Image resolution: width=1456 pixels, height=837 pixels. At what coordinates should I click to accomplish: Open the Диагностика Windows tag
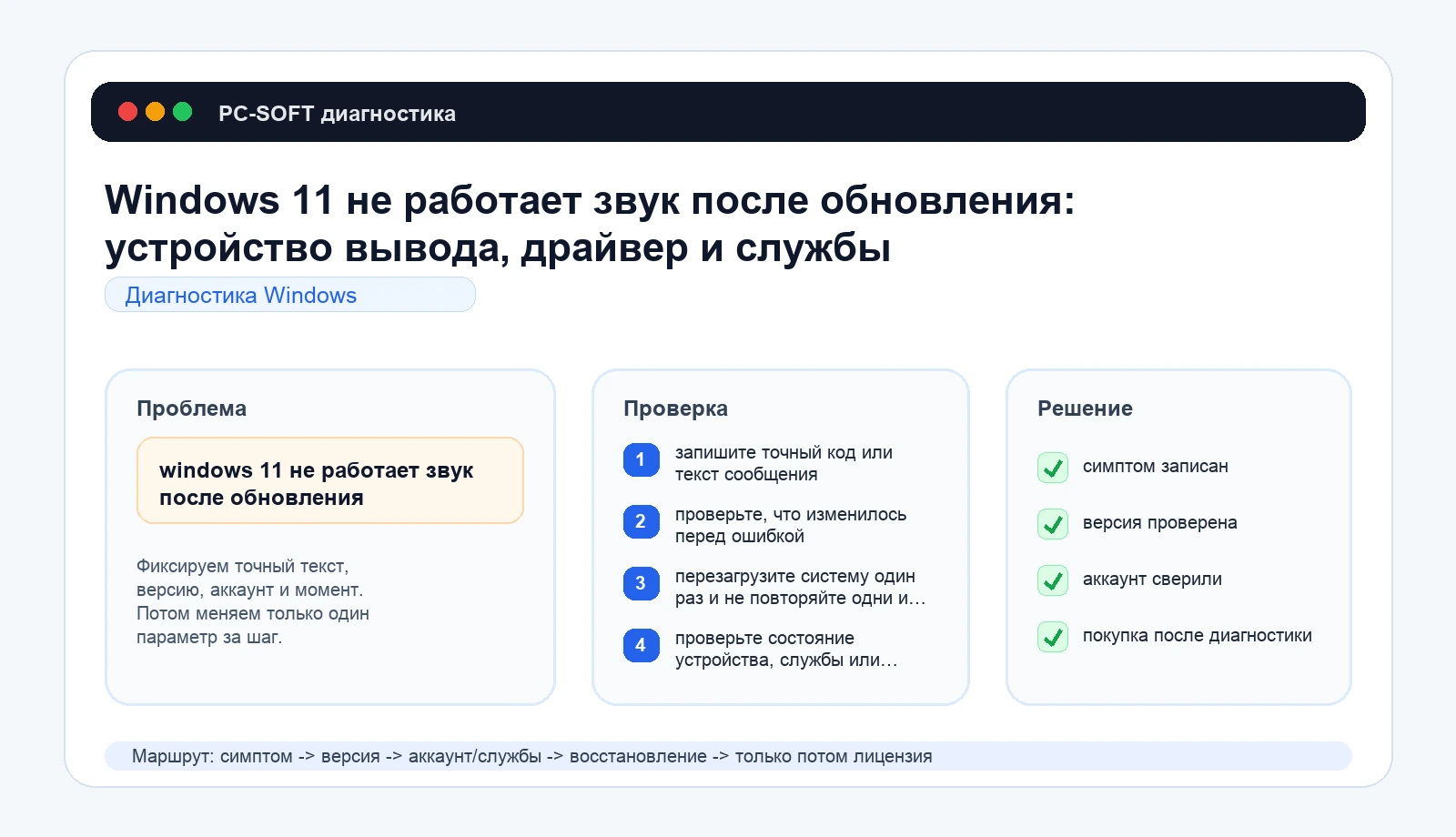pos(290,295)
